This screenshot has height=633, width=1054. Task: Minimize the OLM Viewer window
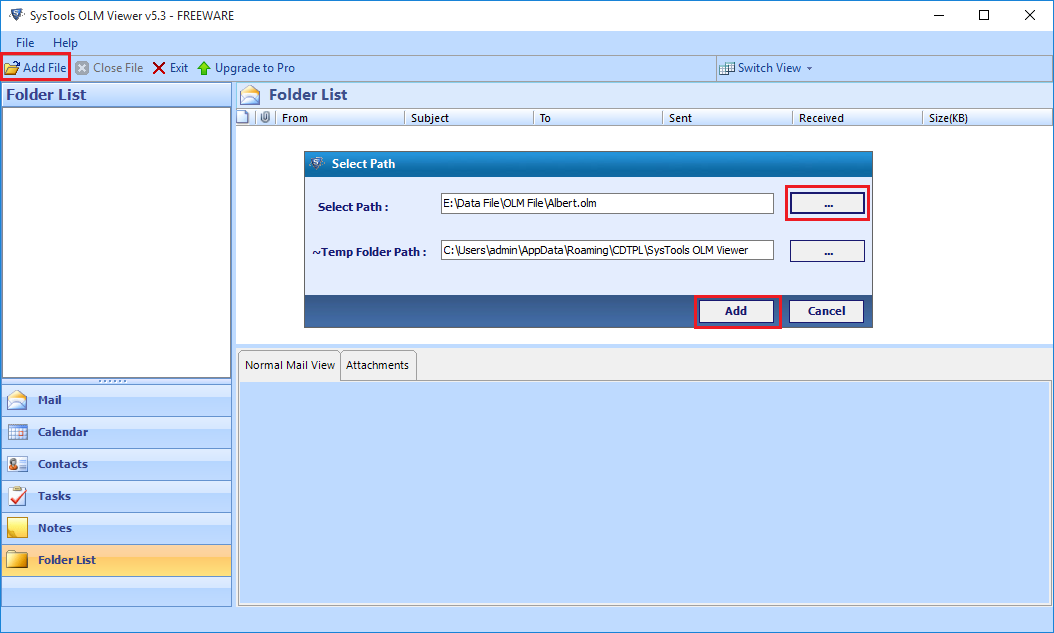(x=939, y=15)
